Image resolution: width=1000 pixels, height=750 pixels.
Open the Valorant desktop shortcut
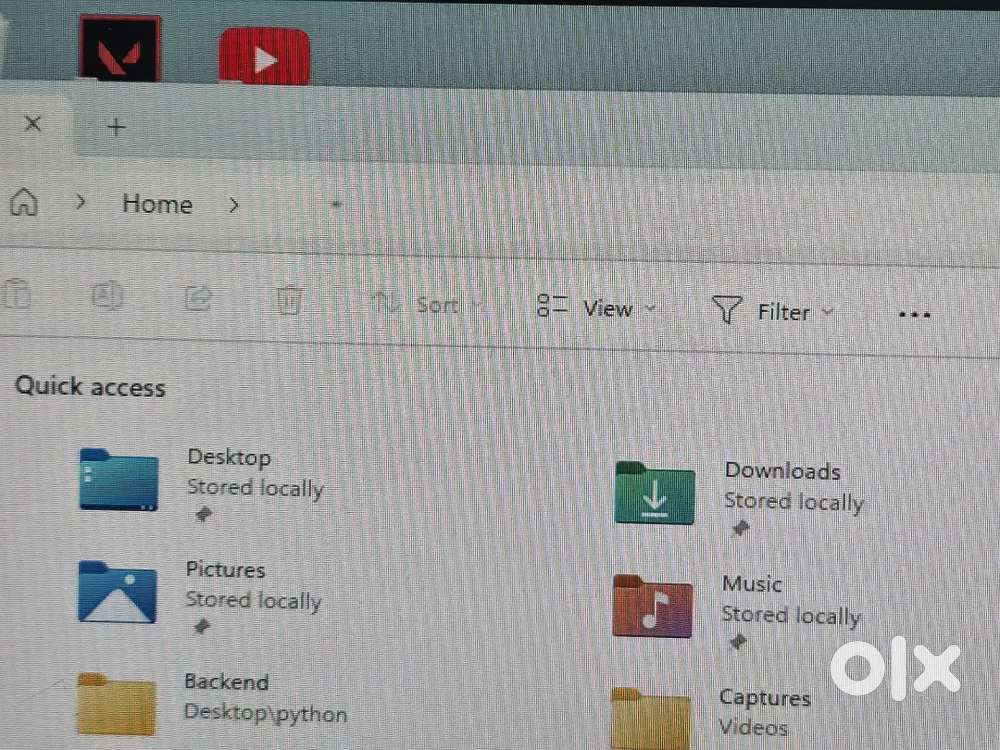coord(119,49)
